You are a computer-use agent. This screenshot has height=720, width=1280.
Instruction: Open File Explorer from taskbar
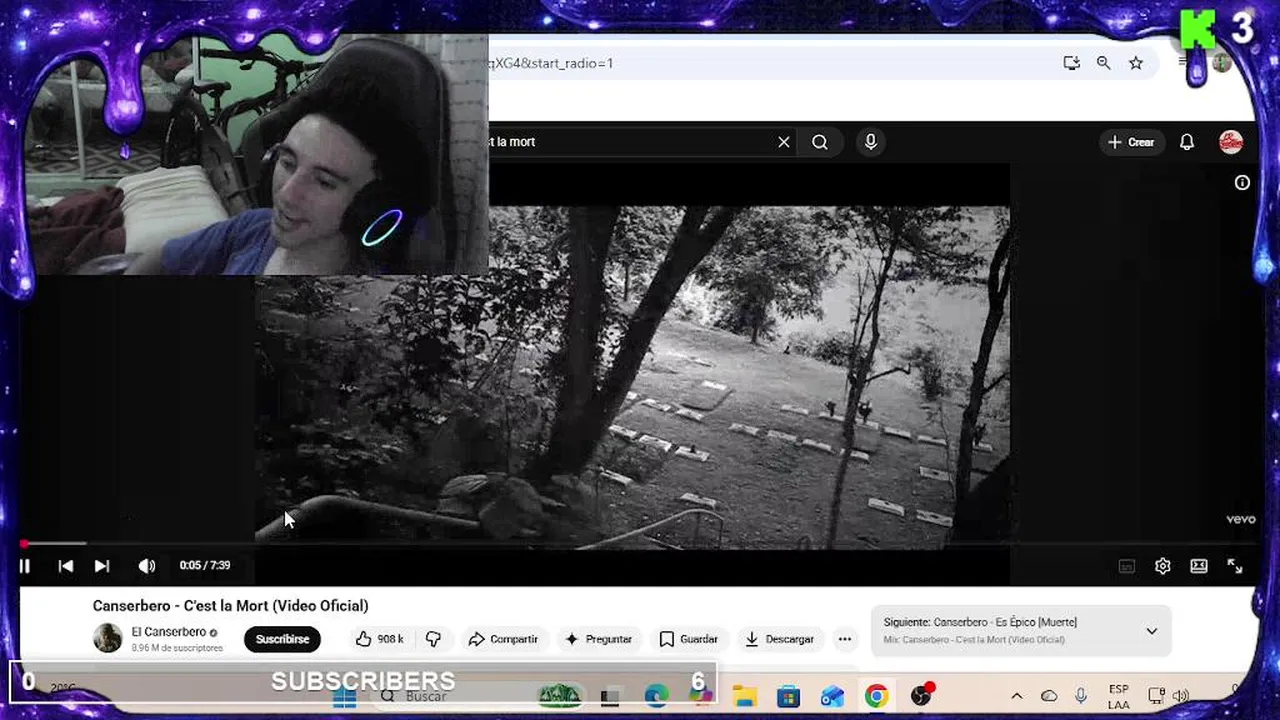point(745,697)
